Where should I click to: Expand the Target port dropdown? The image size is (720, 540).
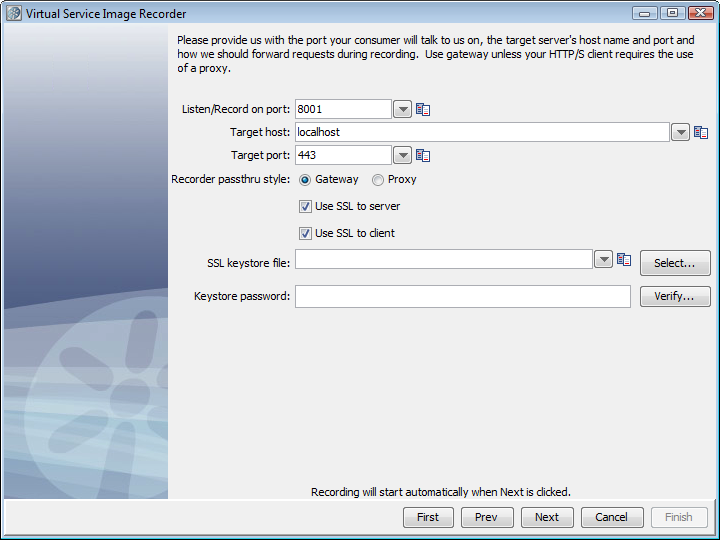click(403, 156)
